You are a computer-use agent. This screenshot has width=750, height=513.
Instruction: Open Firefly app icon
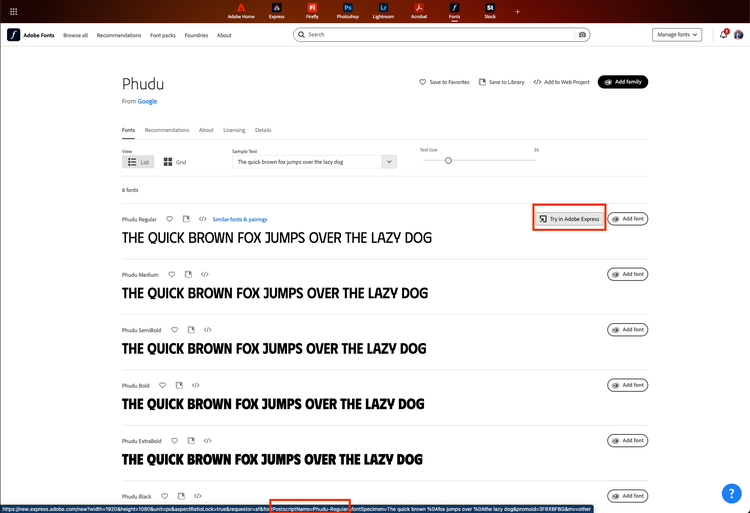312,11
